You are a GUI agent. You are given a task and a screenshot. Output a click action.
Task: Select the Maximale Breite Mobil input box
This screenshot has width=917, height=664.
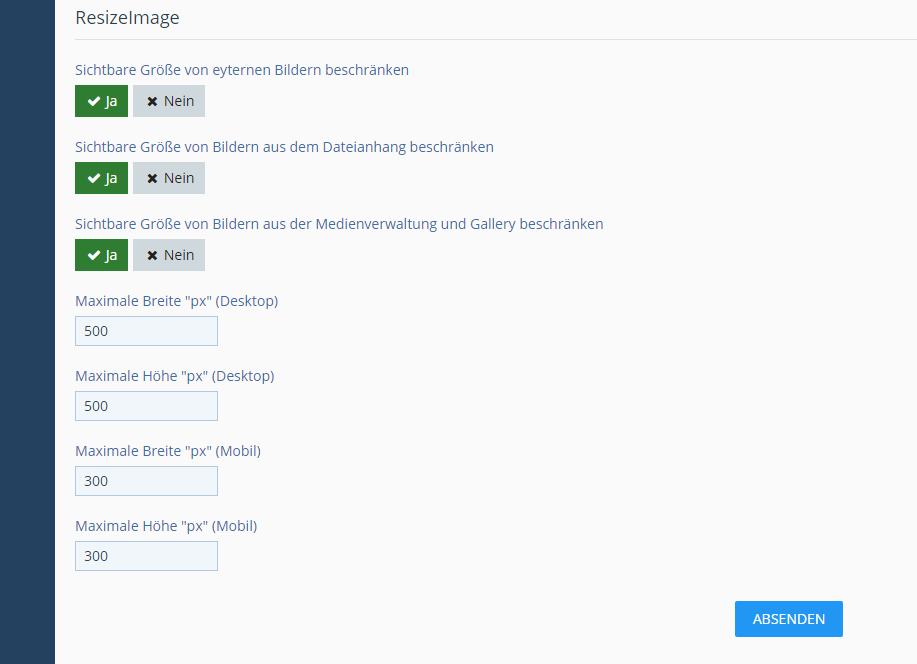coord(146,481)
